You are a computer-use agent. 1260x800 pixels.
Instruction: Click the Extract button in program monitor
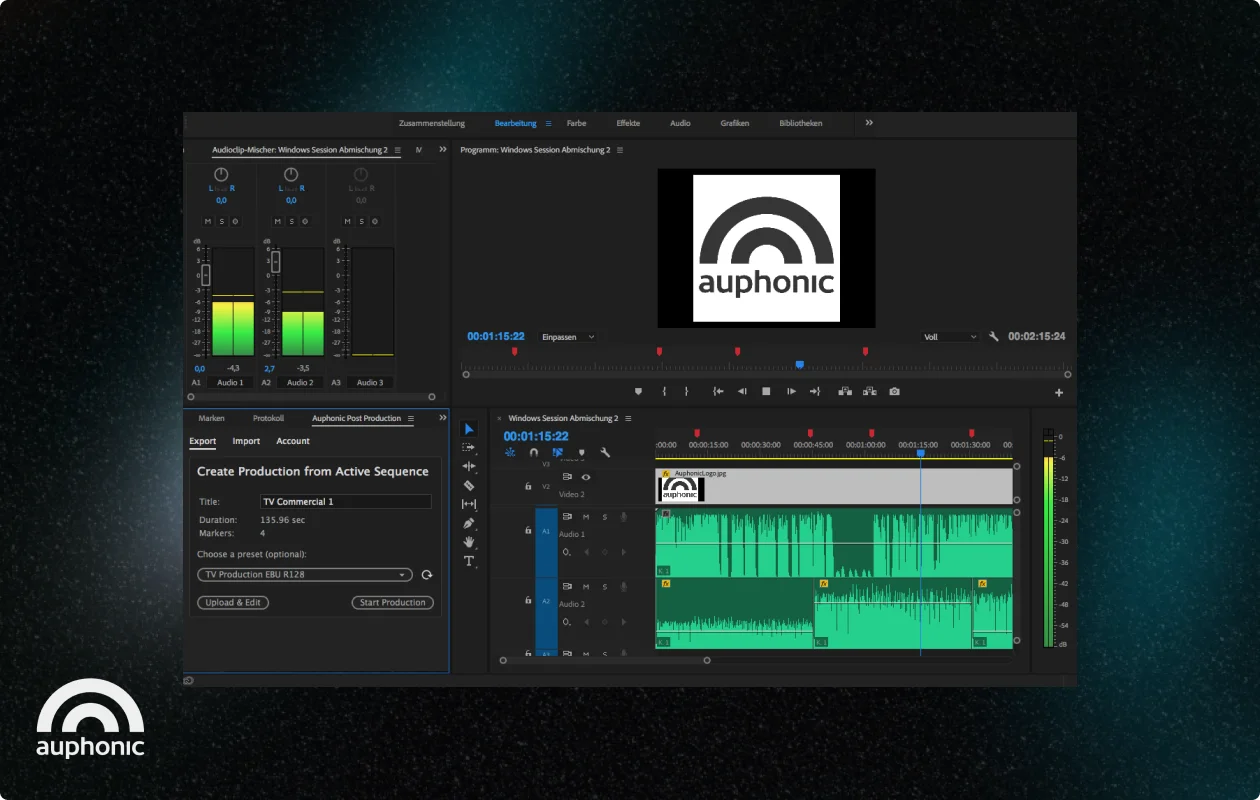[869, 392]
